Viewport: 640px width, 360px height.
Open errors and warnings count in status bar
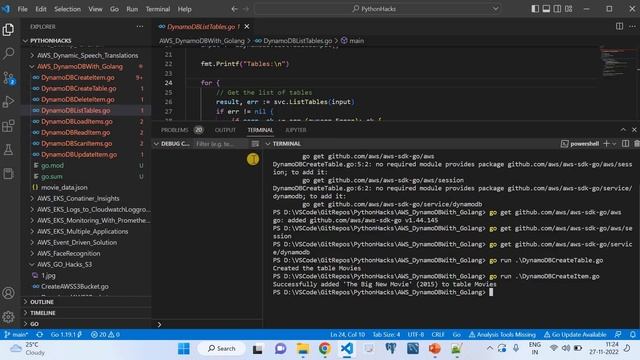pyautogui.click(x=105, y=334)
